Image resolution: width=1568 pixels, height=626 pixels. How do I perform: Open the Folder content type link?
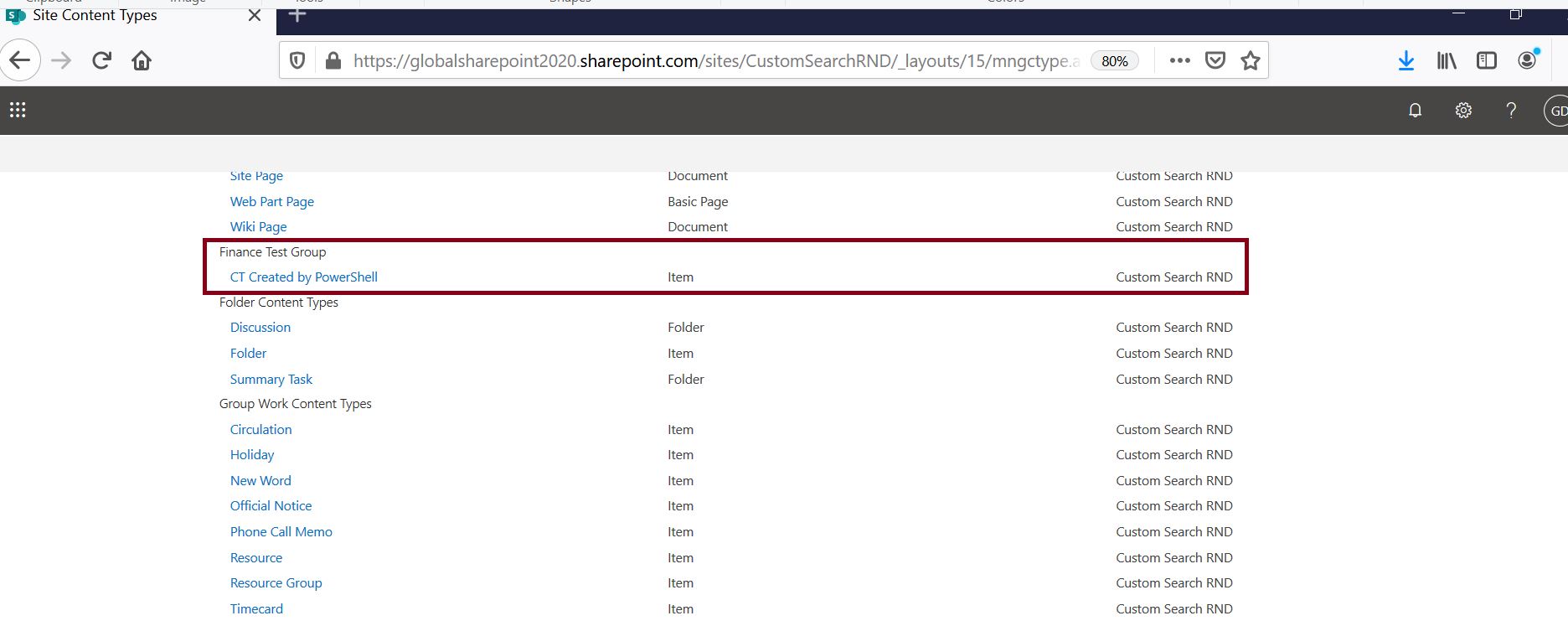(x=248, y=353)
